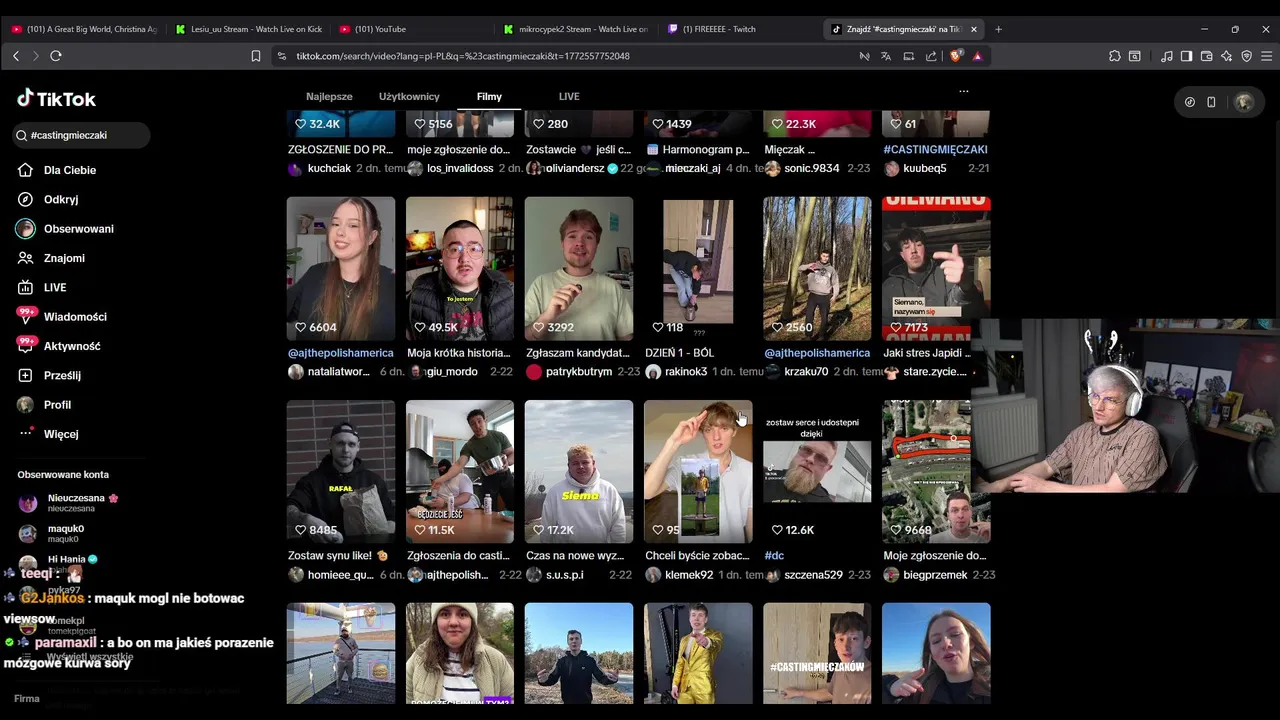Open kuchciak profile link
1280x720 pixels.
(x=329, y=168)
